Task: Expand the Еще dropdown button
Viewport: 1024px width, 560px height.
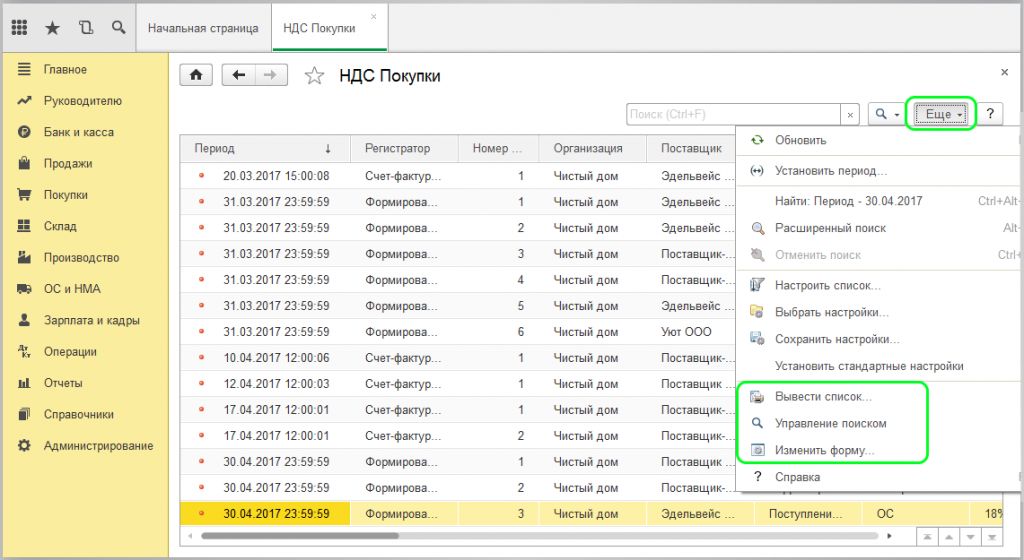Action: point(940,115)
